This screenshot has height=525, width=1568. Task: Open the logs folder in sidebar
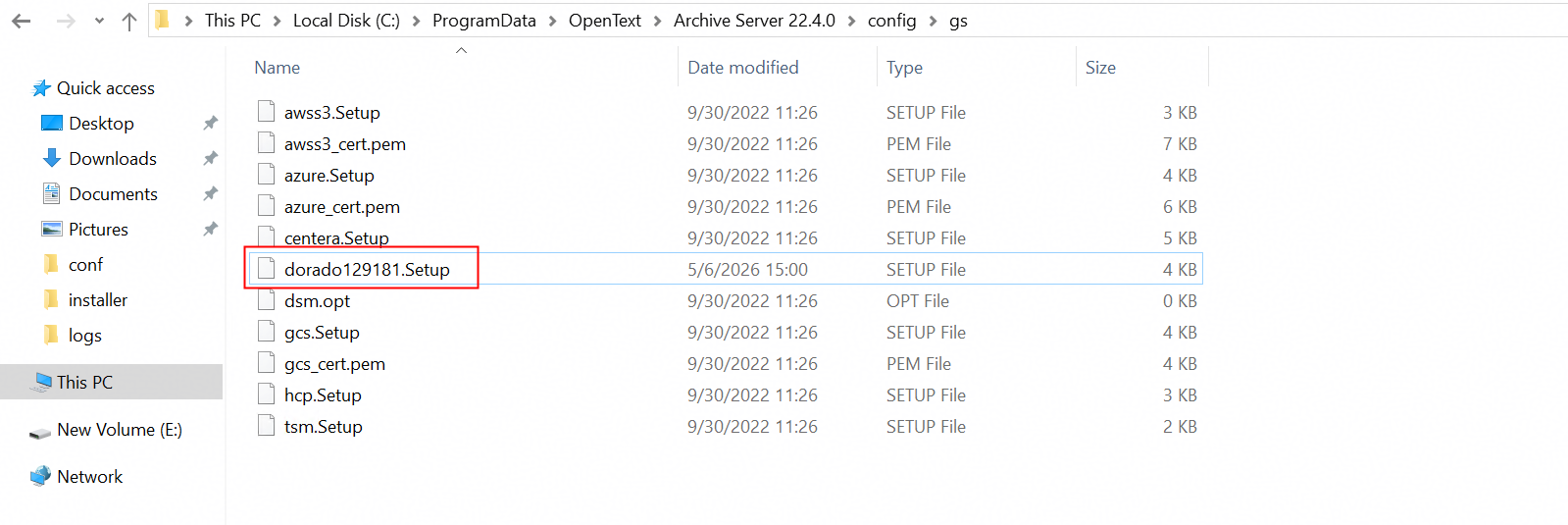[85, 336]
